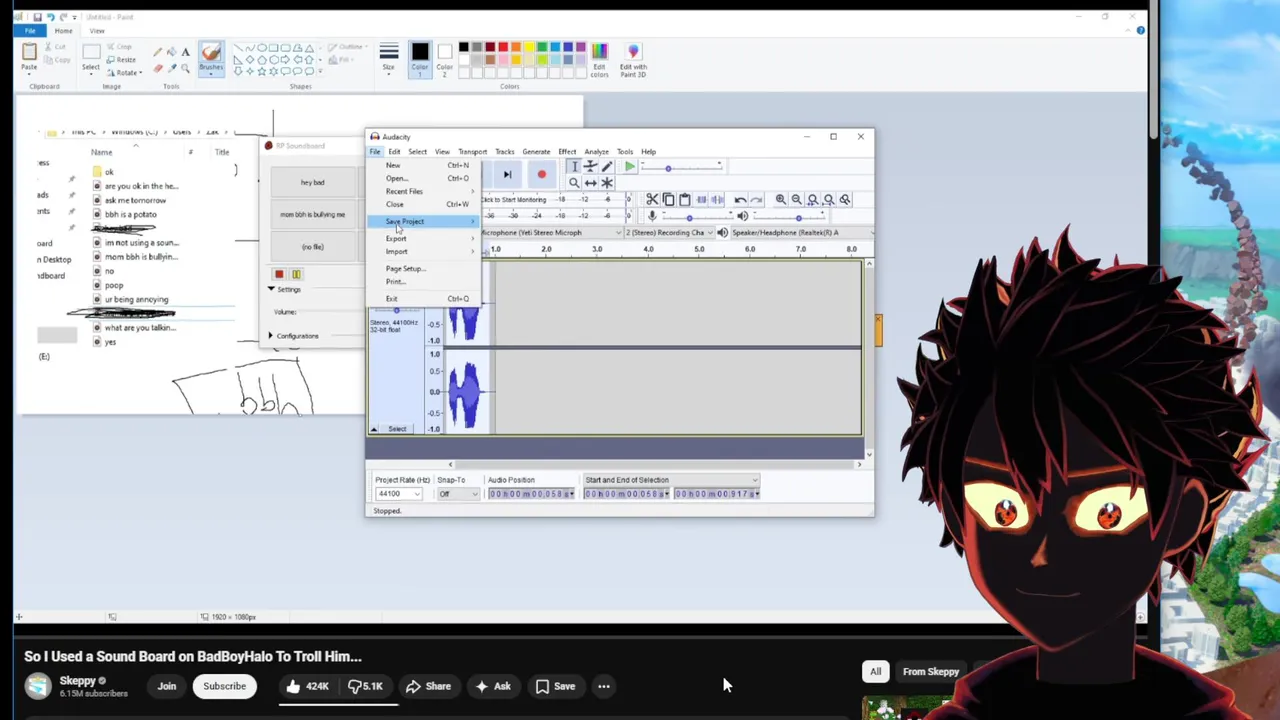Select the Audacity Draw pencil tool
1280x720 pixels.
click(606, 167)
